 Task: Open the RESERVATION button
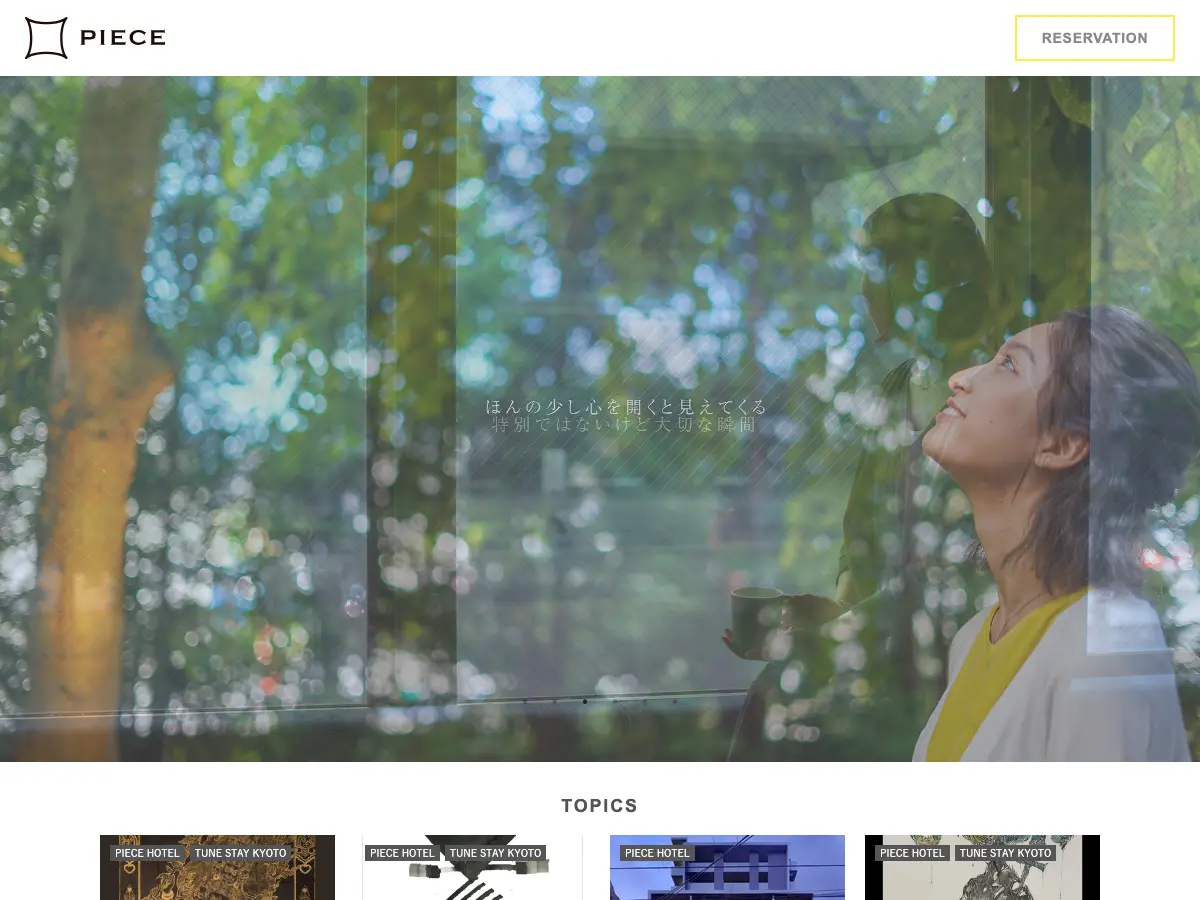pyautogui.click(x=1095, y=38)
